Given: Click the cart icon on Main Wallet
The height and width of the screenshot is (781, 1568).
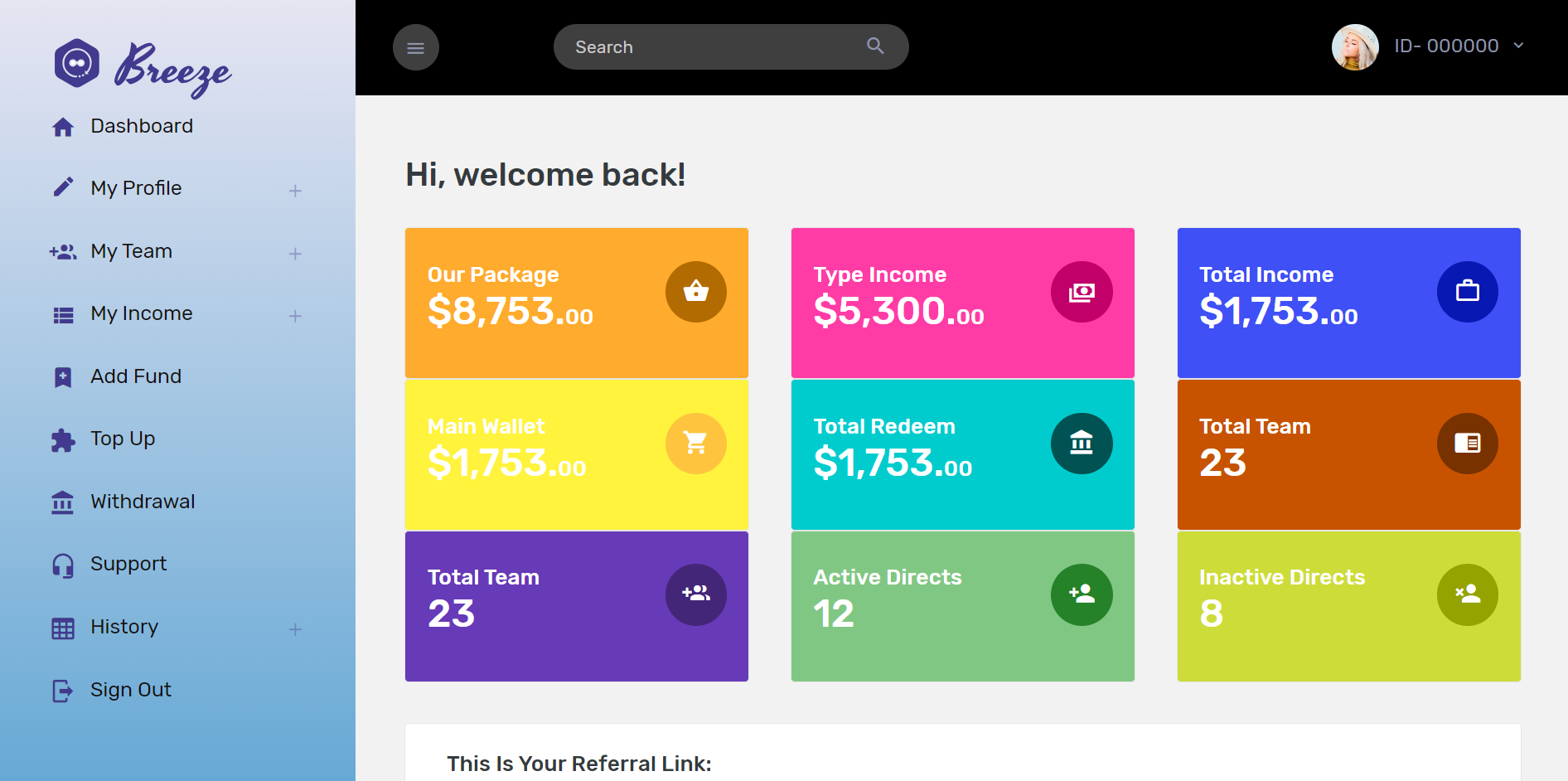Looking at the screenshot, I should coord(695,444).
